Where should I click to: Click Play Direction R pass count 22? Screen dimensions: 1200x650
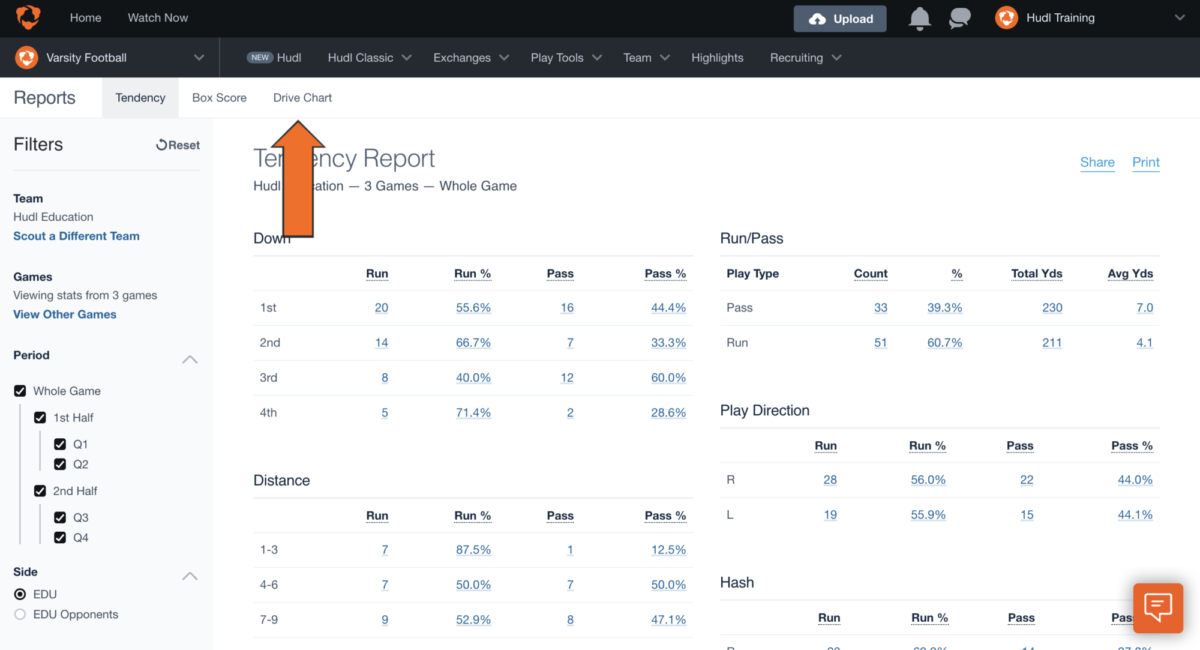click(1027, 480)
